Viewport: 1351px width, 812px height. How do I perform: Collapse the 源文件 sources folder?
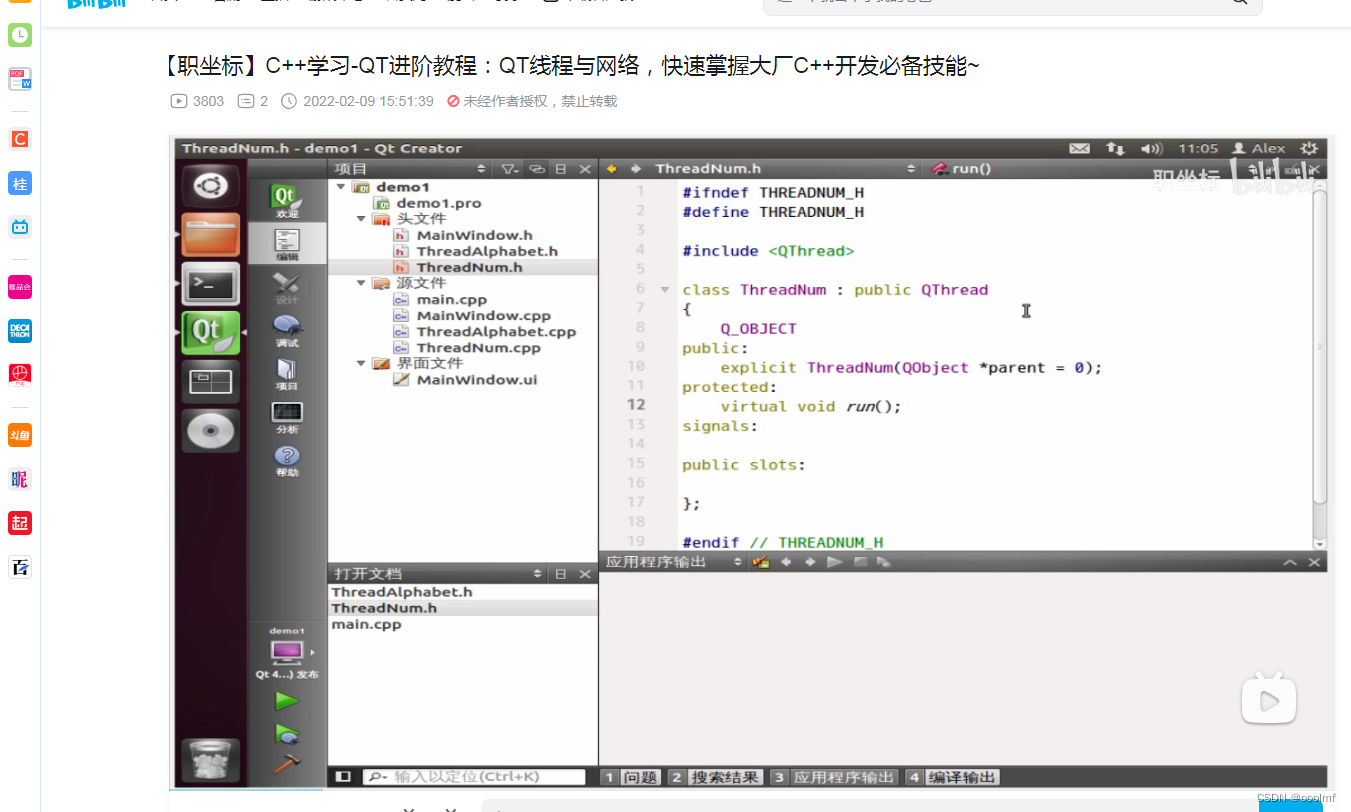click(362, 283)
